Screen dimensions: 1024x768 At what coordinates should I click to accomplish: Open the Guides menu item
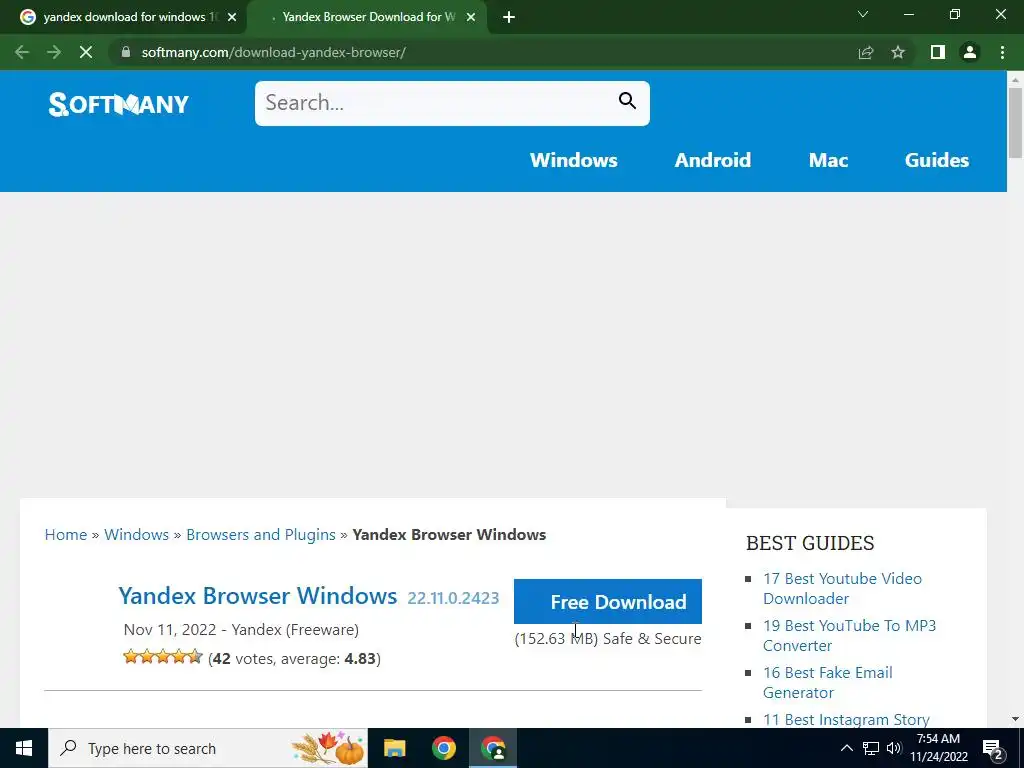point(936,160)
